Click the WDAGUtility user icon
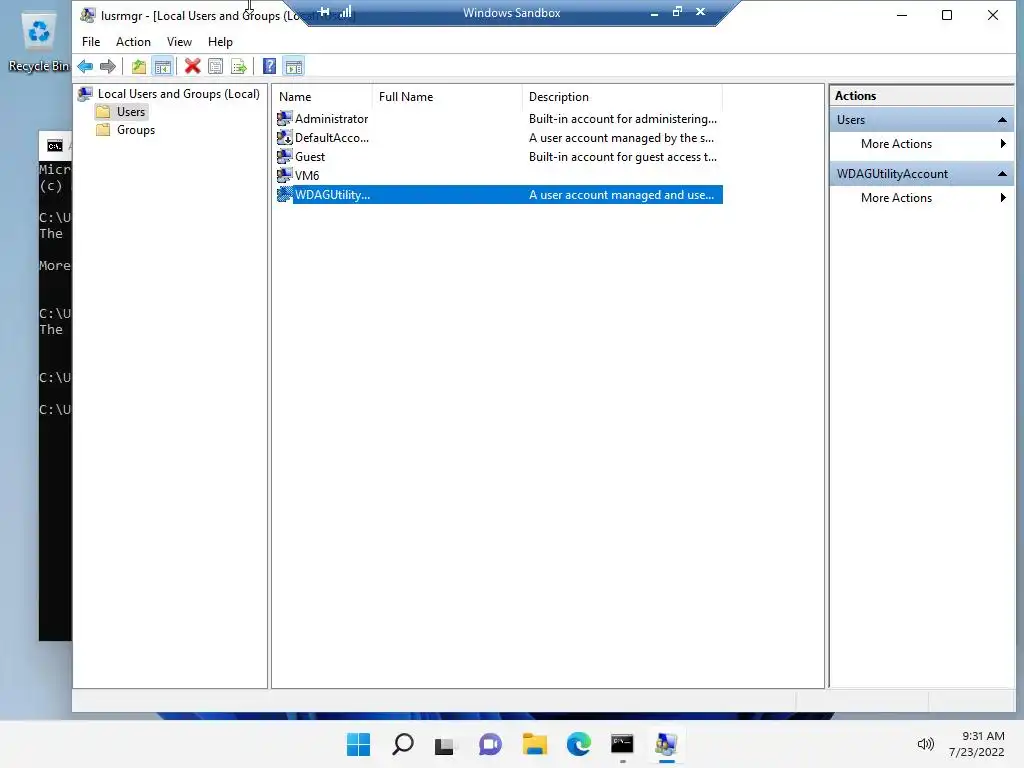This screenshot has height=768, width=1024. [x=284, y=194]
